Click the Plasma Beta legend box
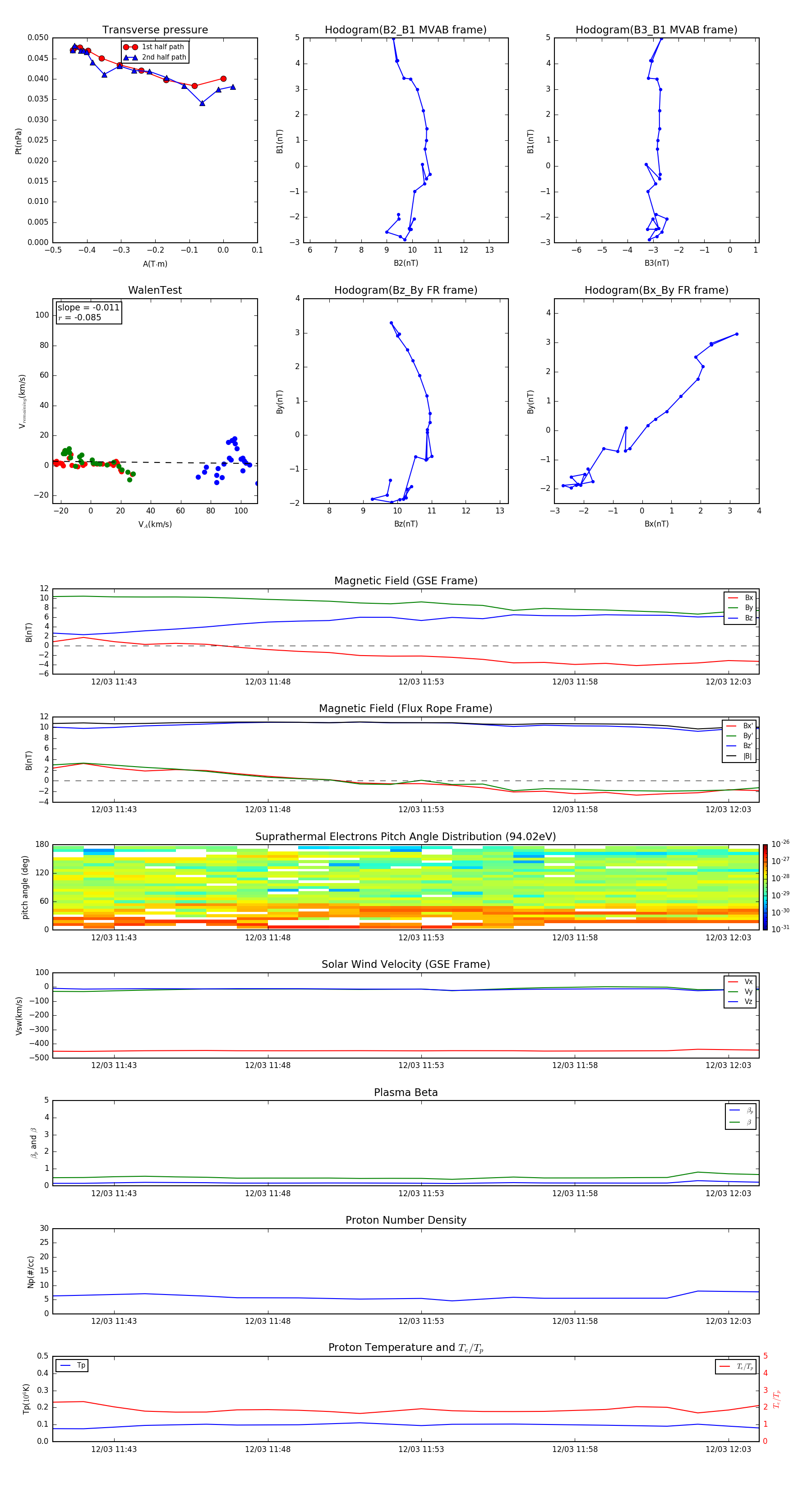Viewport: 812px width, 1489px height. tap(741, 1116)
